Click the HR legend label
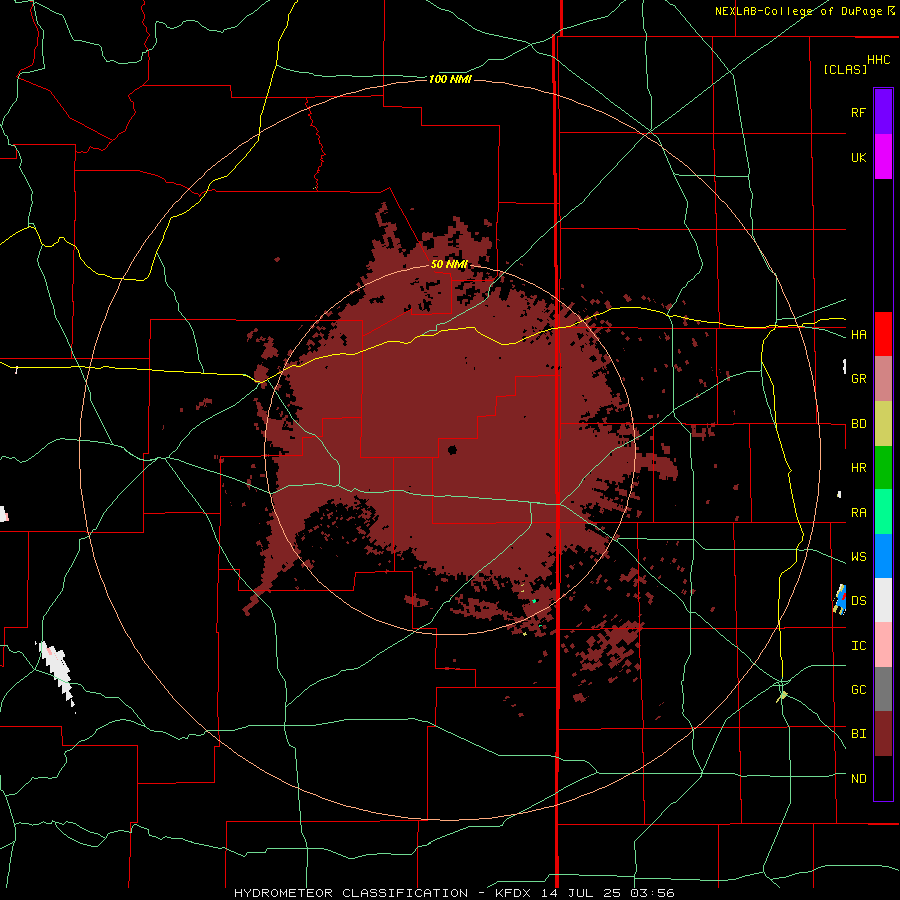Viewport: 900px width, 900px height. pyautogui.click(x=859, y=468)
